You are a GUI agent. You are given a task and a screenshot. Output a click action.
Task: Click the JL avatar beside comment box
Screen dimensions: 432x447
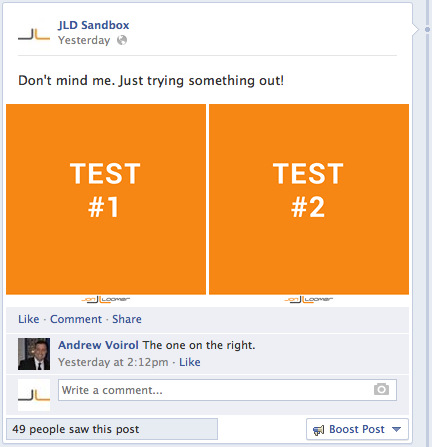click(34, 395)
